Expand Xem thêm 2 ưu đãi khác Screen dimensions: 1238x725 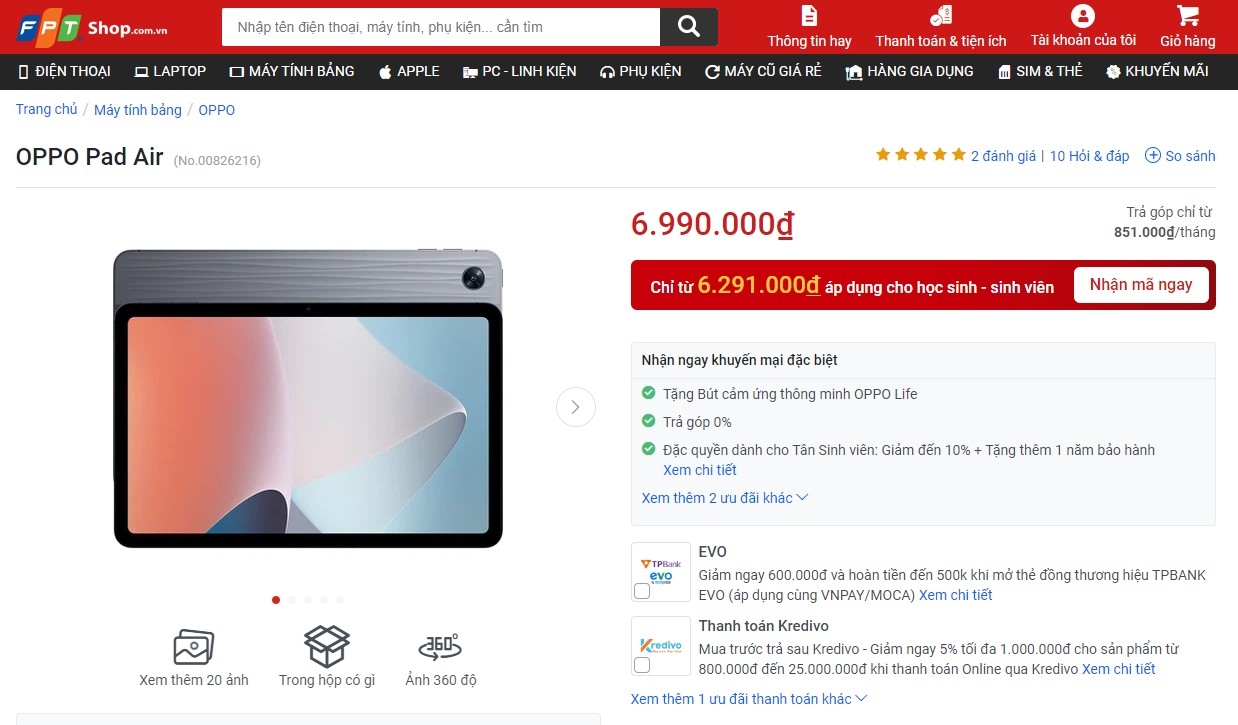725,497
